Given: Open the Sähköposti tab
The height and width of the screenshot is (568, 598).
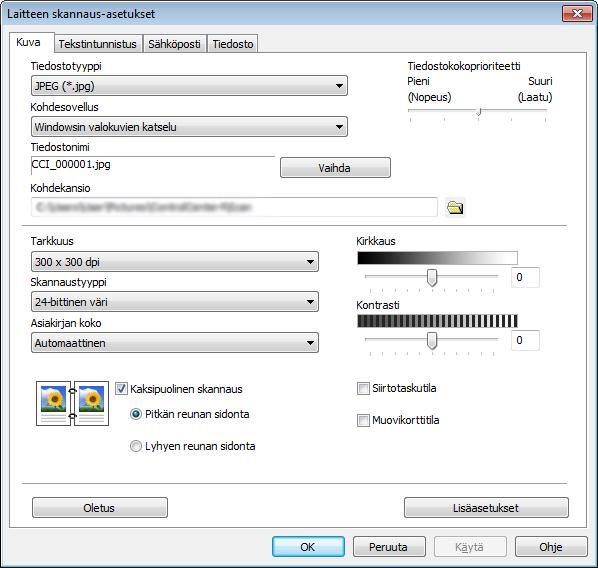Looking at the screenshot, I should 174,44.
